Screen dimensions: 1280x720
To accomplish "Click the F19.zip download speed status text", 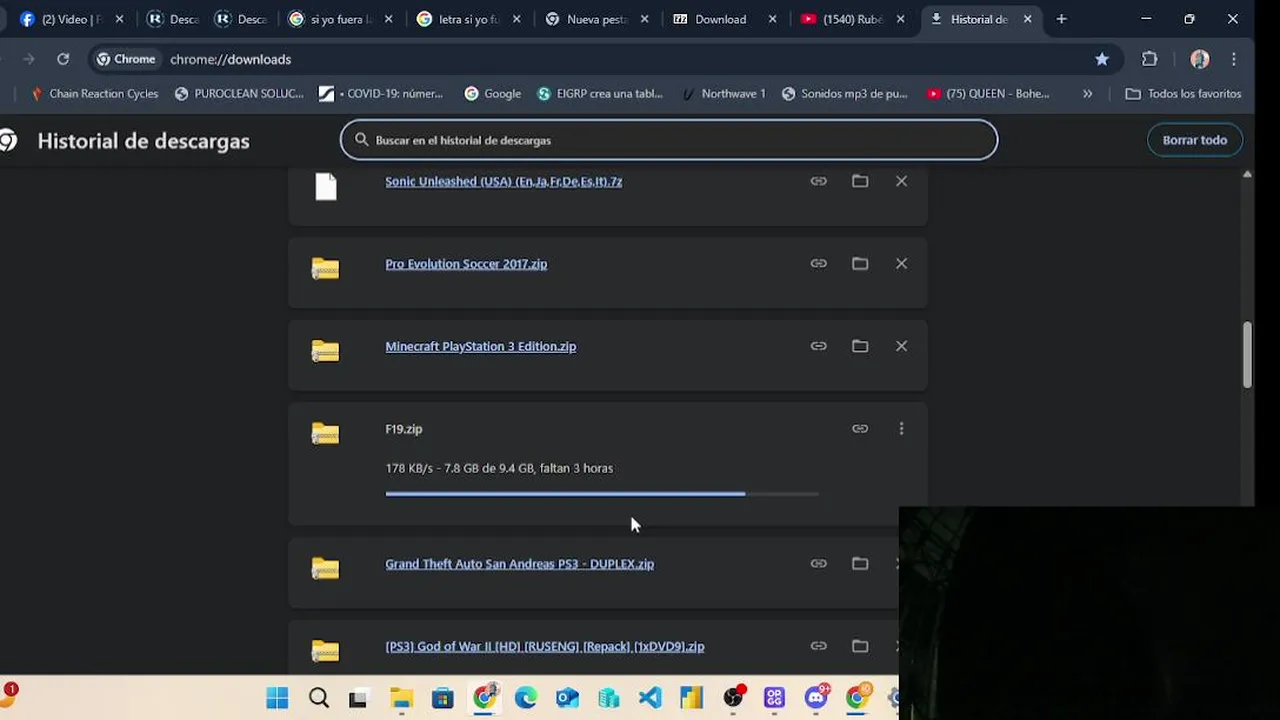I will click(499, 468).
